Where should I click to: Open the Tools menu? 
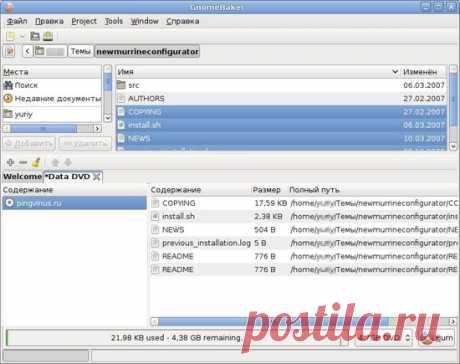[x=114, y=21]
